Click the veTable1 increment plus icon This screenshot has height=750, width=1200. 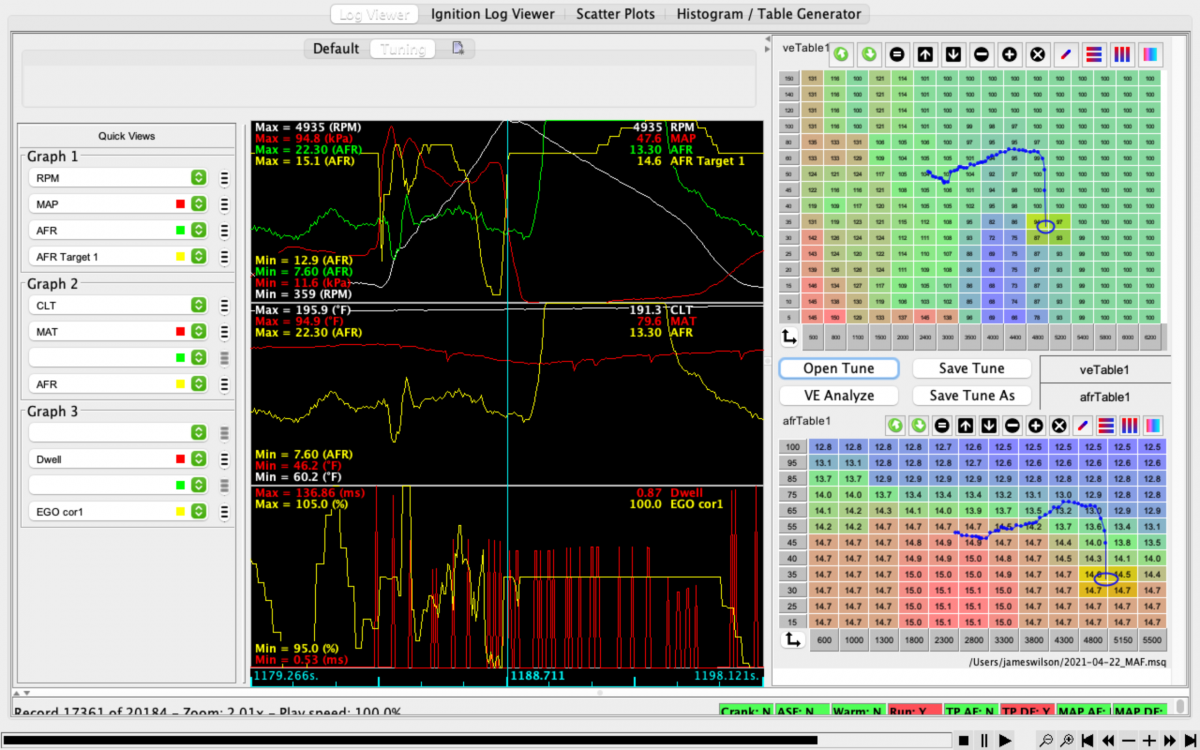pos(1010,53)
